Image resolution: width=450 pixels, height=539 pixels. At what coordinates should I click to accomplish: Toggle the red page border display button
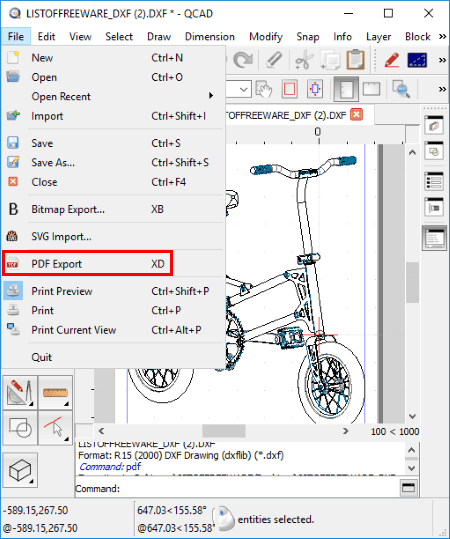pos(289,89)
